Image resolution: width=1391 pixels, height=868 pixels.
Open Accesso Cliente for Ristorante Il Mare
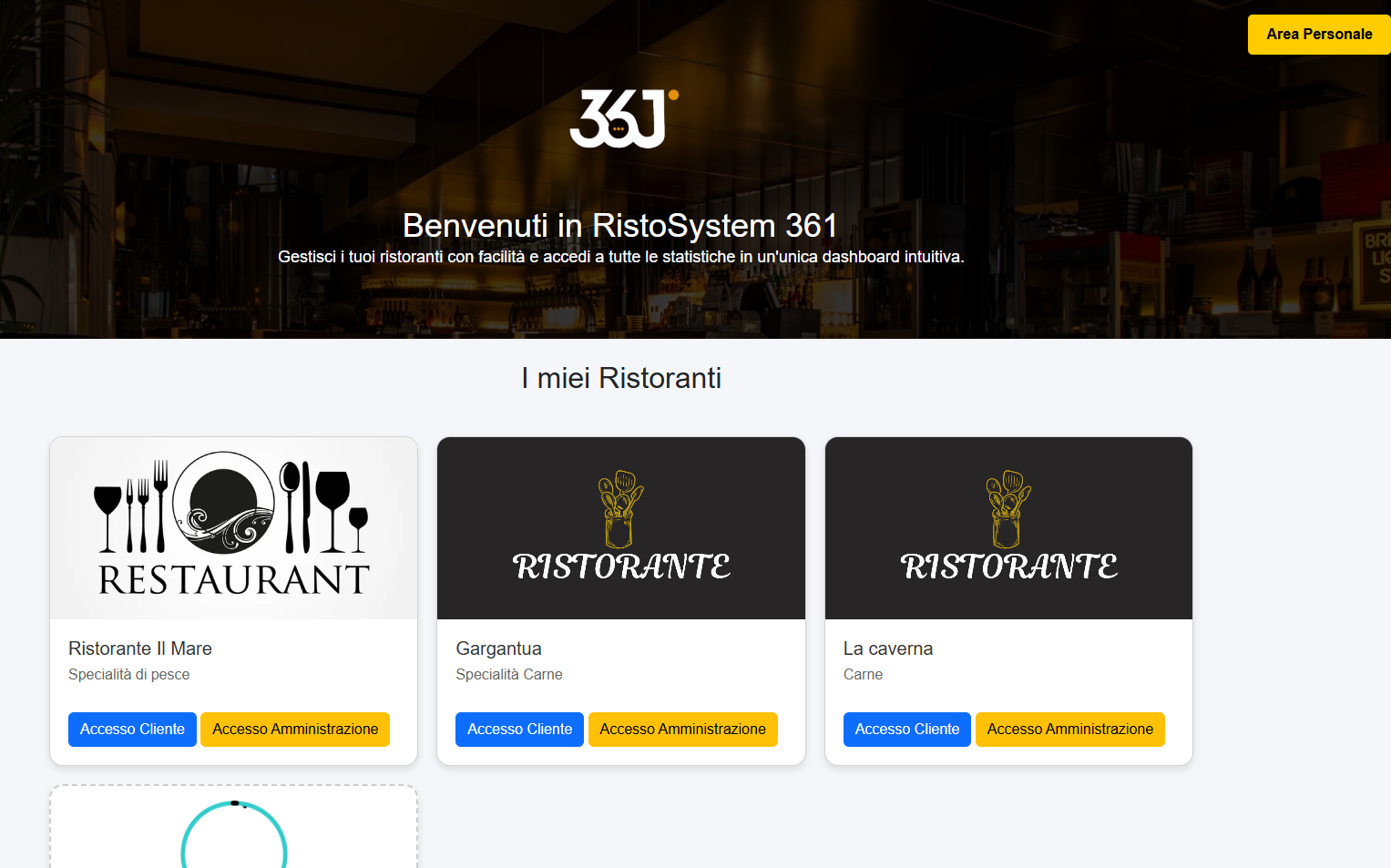tap(132, 729)
